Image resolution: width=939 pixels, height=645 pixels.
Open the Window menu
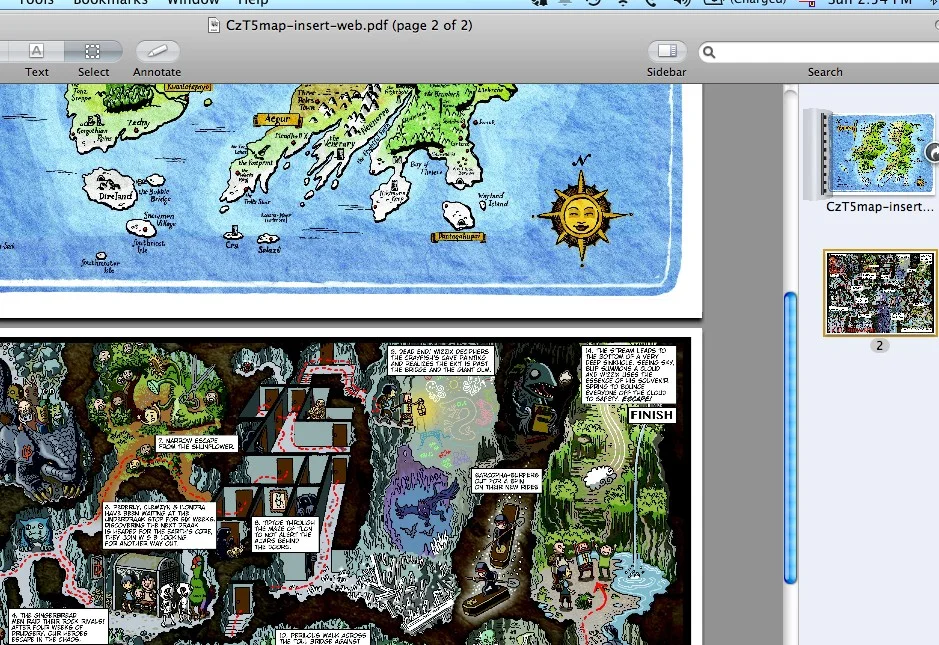(193, 2)
